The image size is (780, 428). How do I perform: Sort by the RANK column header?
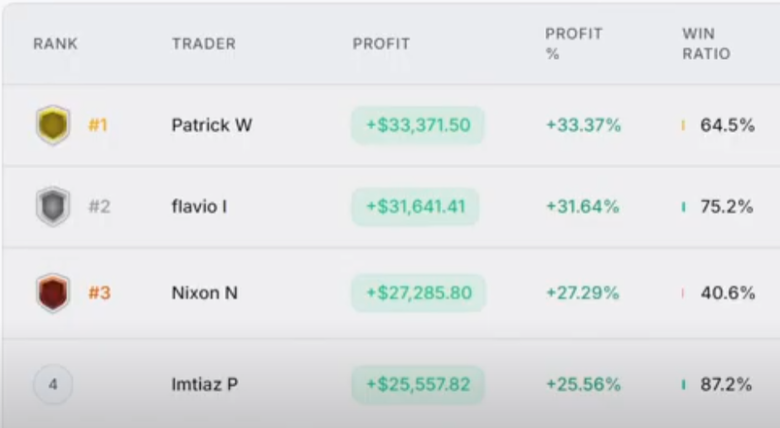coord(55,44)
